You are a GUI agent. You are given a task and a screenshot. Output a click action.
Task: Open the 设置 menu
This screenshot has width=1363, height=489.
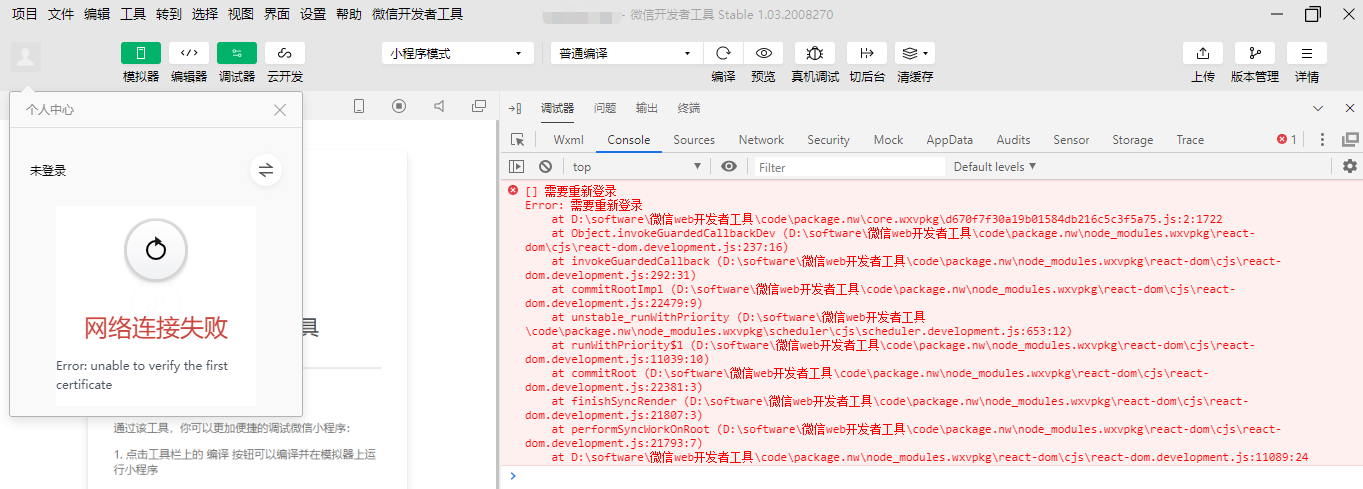coord(313,14)
